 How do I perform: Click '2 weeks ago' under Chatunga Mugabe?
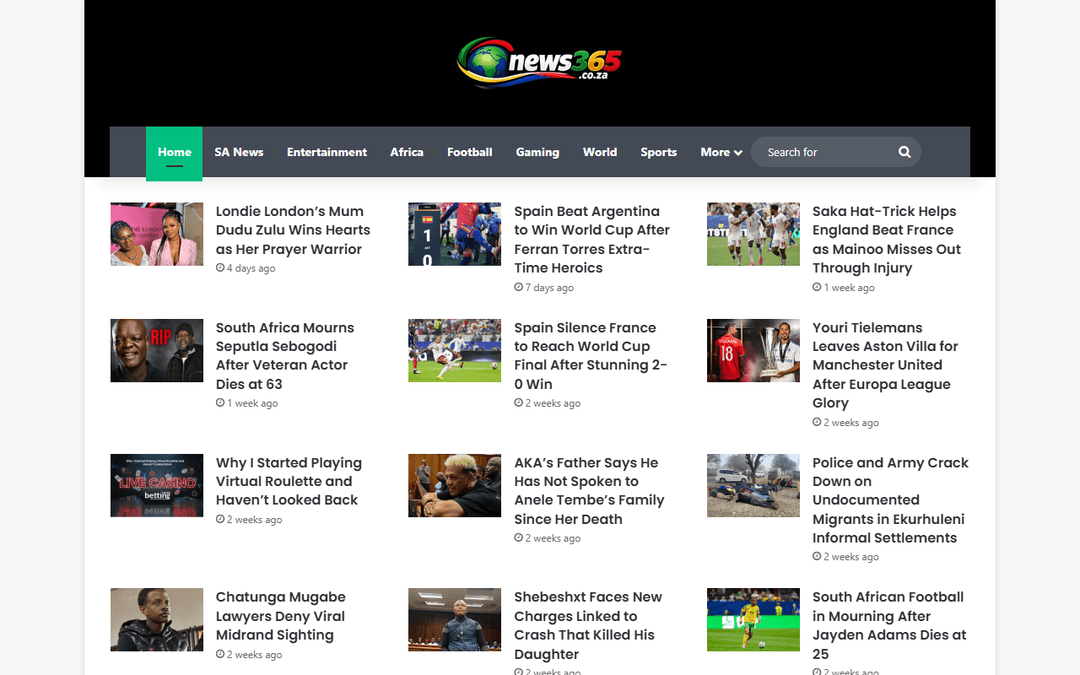pos(249,655)
